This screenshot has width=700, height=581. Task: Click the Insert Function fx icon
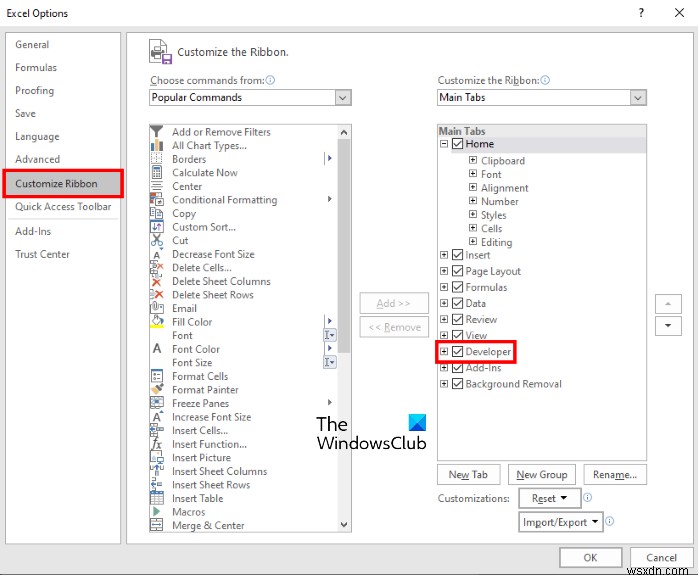pos(156,444)
